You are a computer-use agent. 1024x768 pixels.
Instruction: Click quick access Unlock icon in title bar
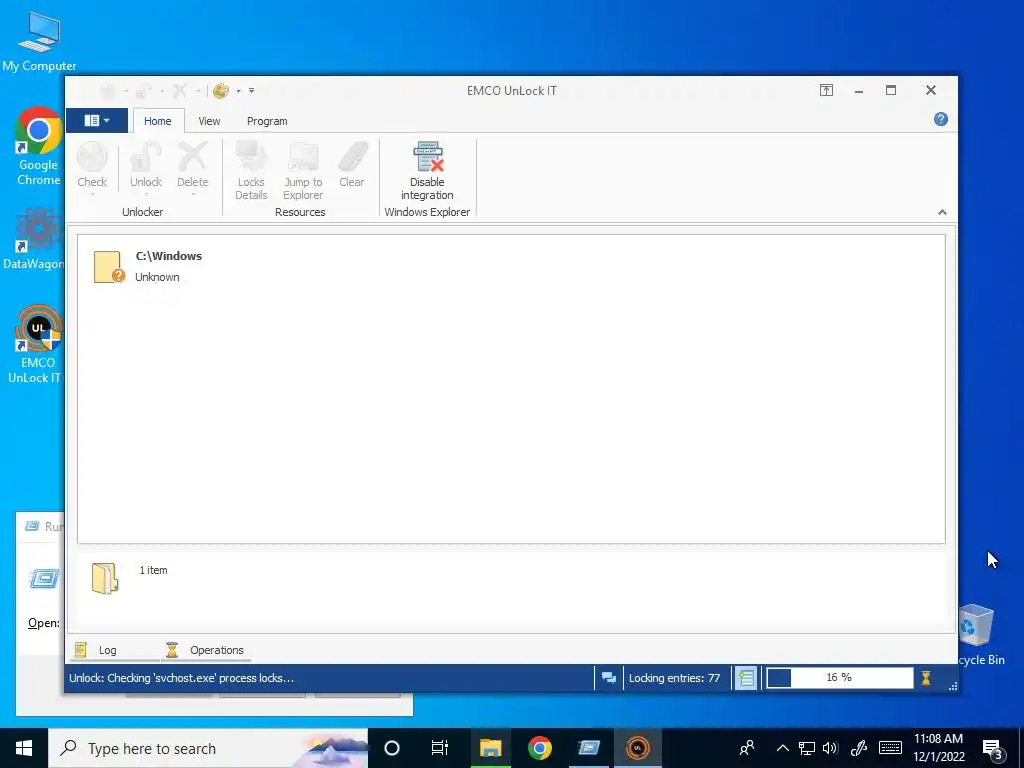click(144, 91)
